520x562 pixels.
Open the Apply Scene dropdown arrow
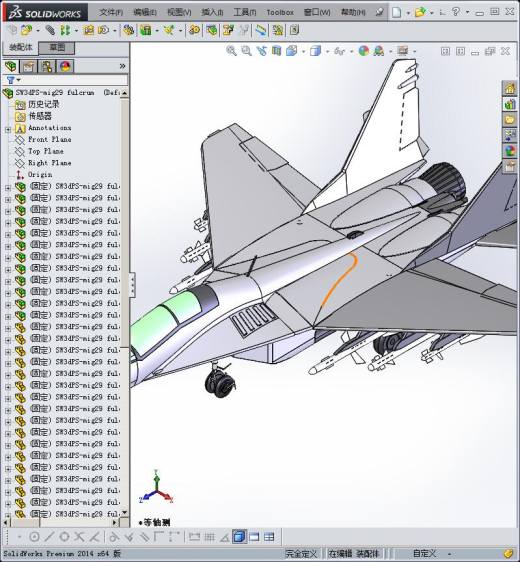pyautogui.click(x=391, y=52)
